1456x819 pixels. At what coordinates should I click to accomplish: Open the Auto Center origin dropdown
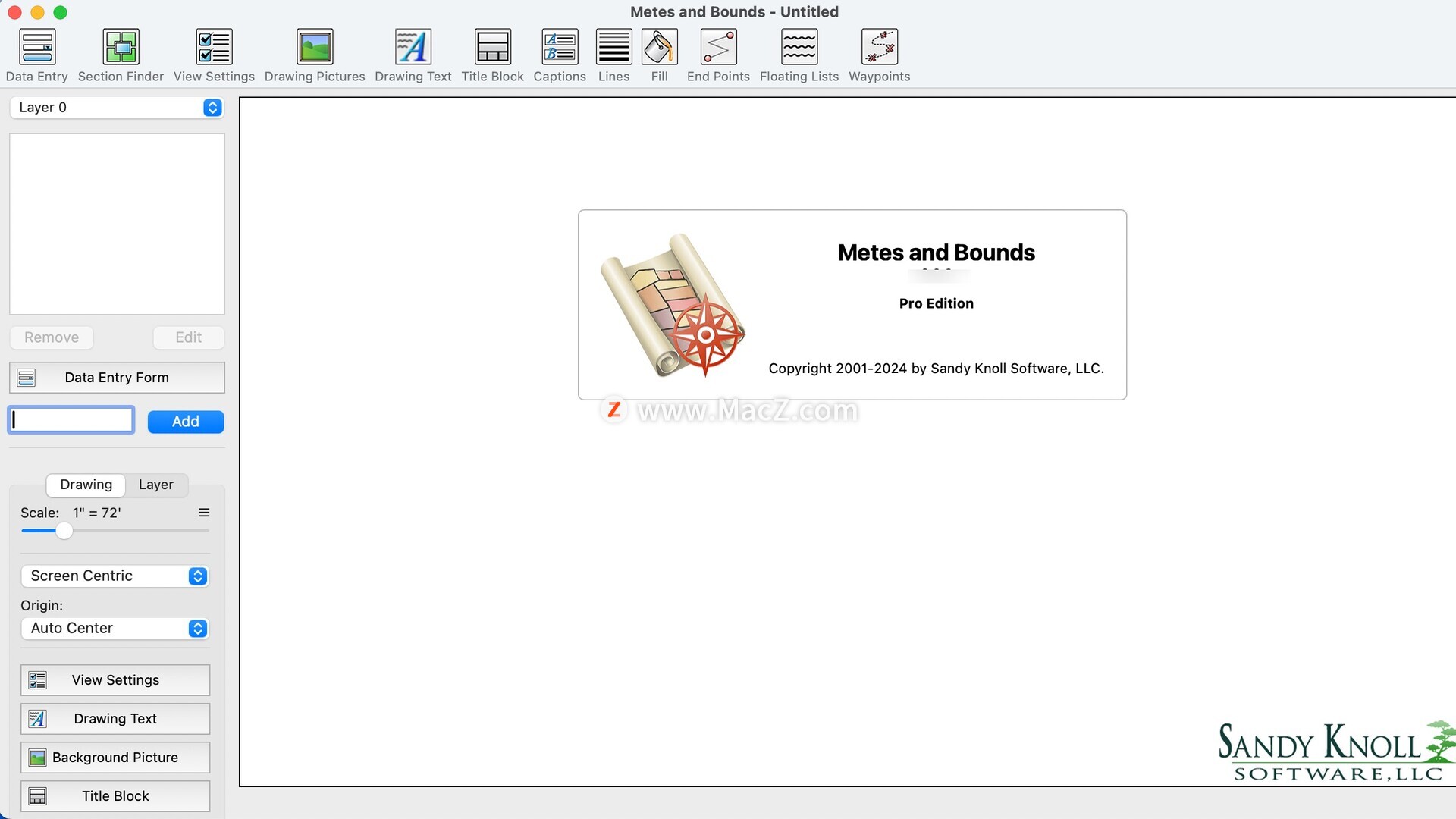(x=115, y=628)
